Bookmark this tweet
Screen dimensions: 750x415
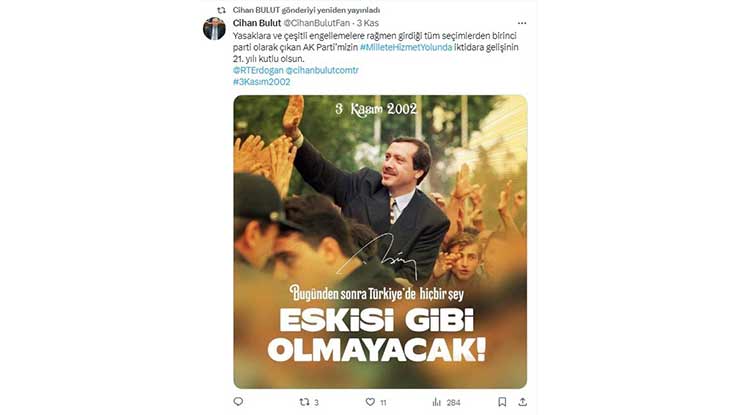click(502, 402)
